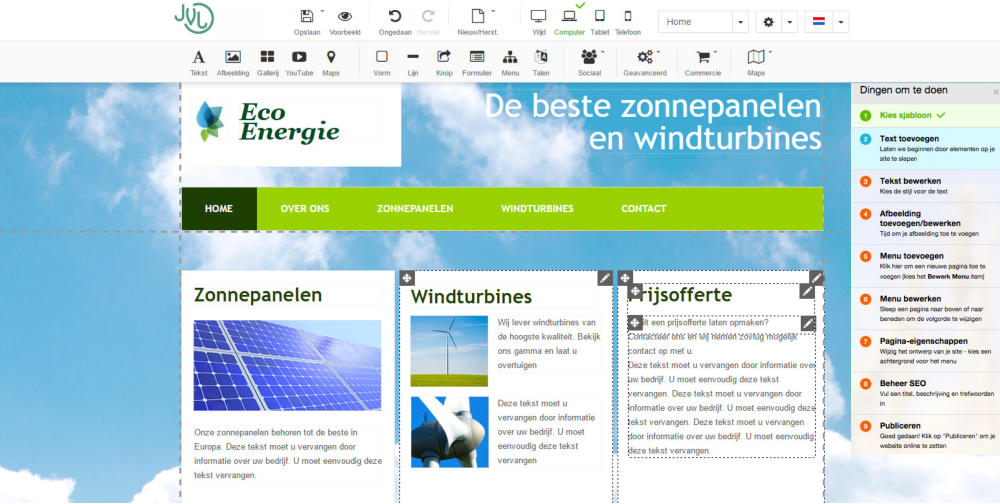Switch to Tablet view mode
Image resolution: width=1000 pixels, height=504 pixels.
click(x=599, y=17)
